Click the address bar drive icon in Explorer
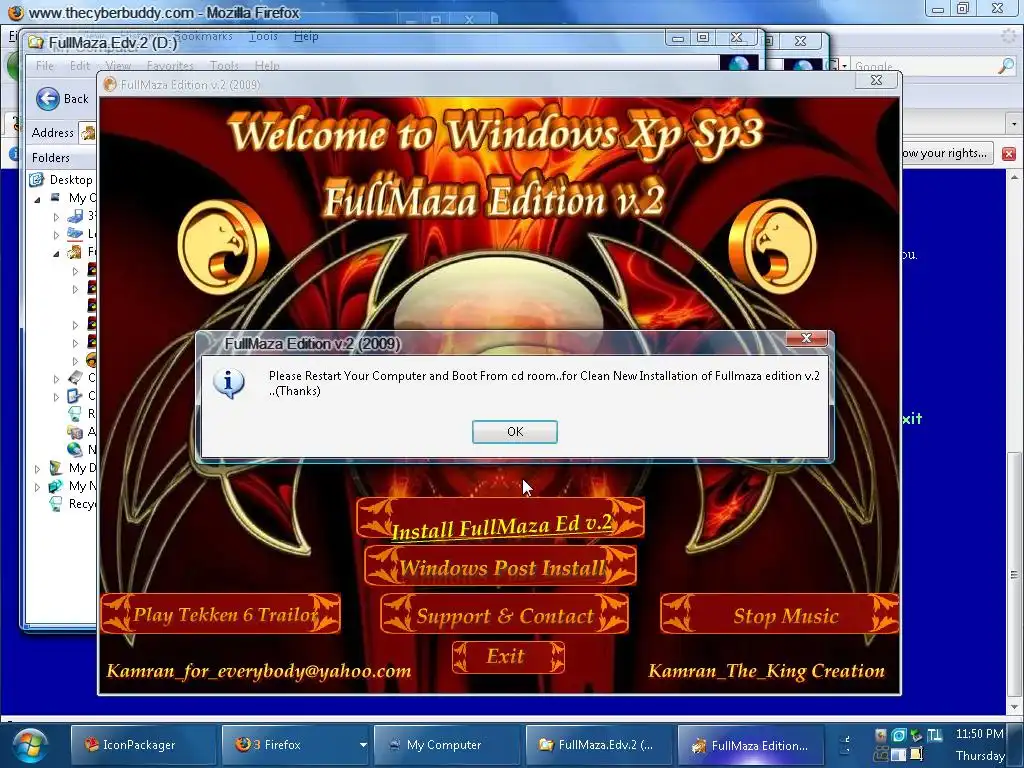The height and width of the screenshot is (768, 1024). click(88, 133)
